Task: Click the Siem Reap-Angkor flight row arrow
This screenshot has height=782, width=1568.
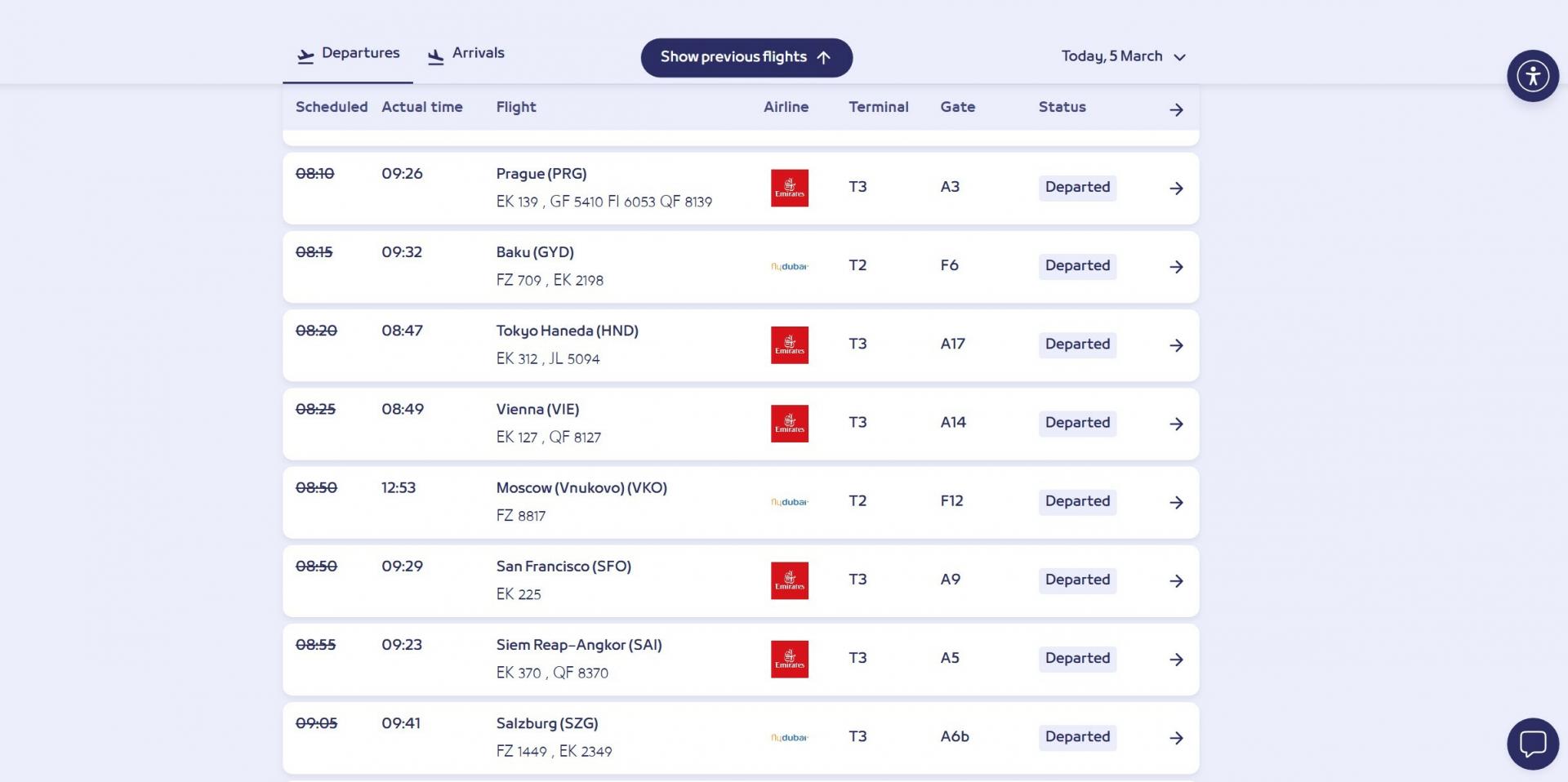Action: click(1176, 660)
